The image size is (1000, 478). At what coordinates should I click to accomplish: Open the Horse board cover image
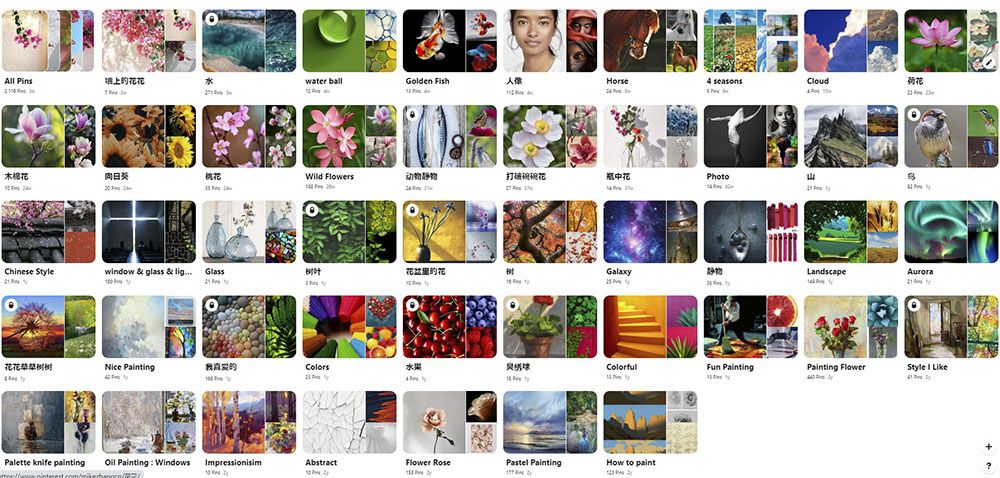[x=650, y=41]
